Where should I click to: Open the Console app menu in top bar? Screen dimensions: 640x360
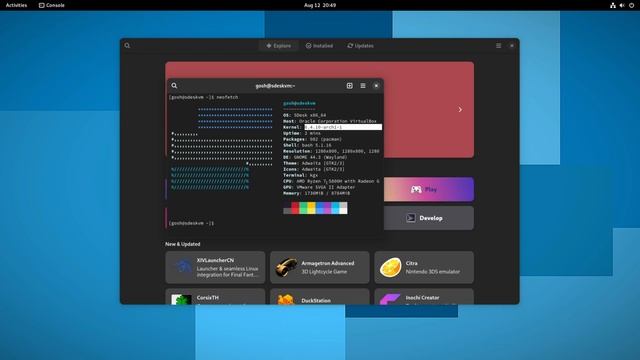tap(51, 5)
